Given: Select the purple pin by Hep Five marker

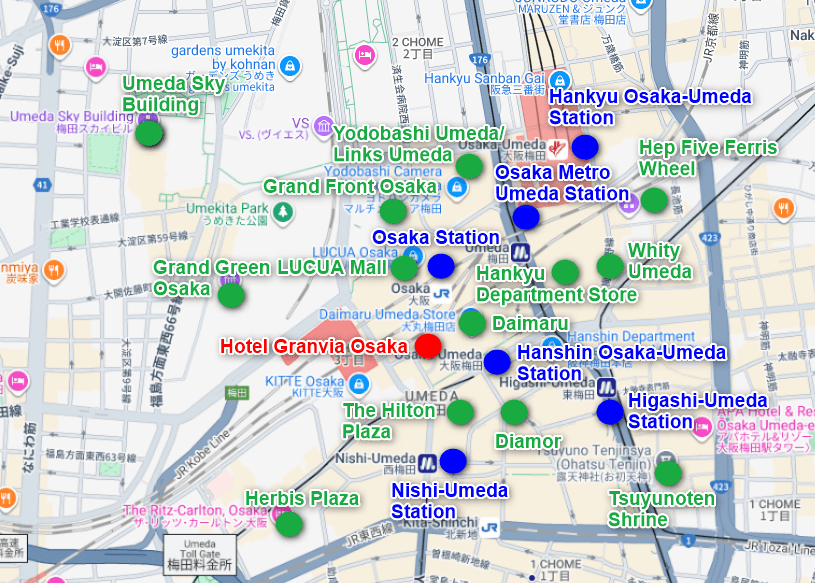Looking at the screenshot, I should (x=628, y=204).
